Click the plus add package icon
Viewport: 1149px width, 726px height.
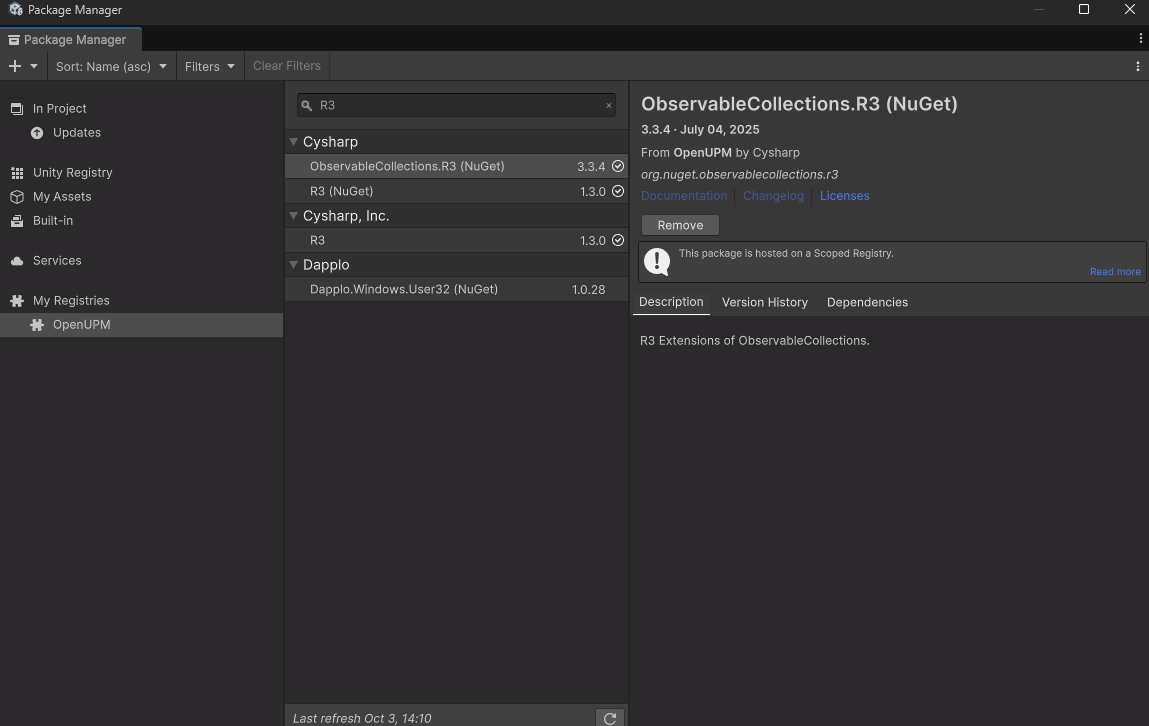(15, 66)
